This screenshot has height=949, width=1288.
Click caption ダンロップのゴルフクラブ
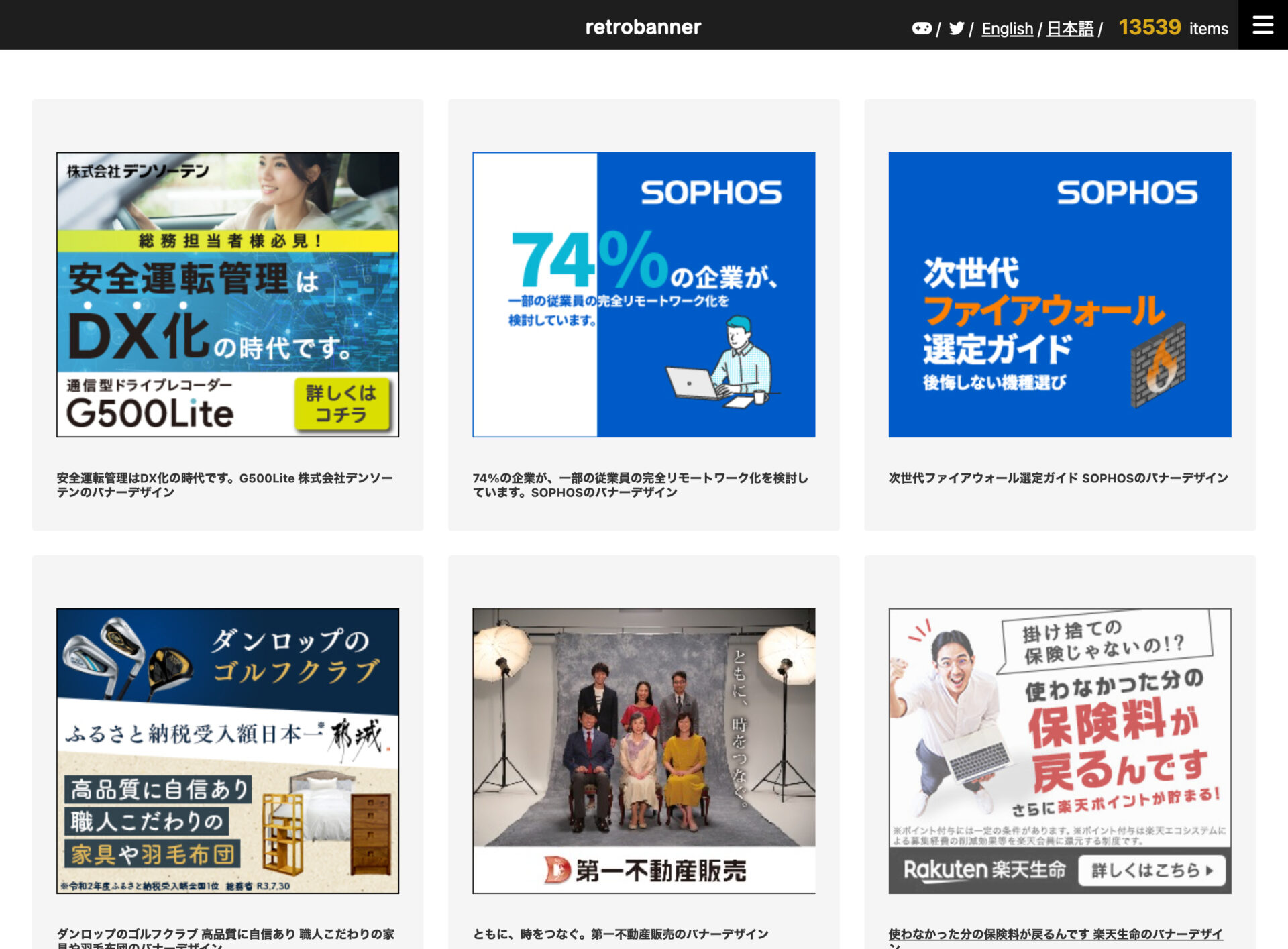coord(225,938)
